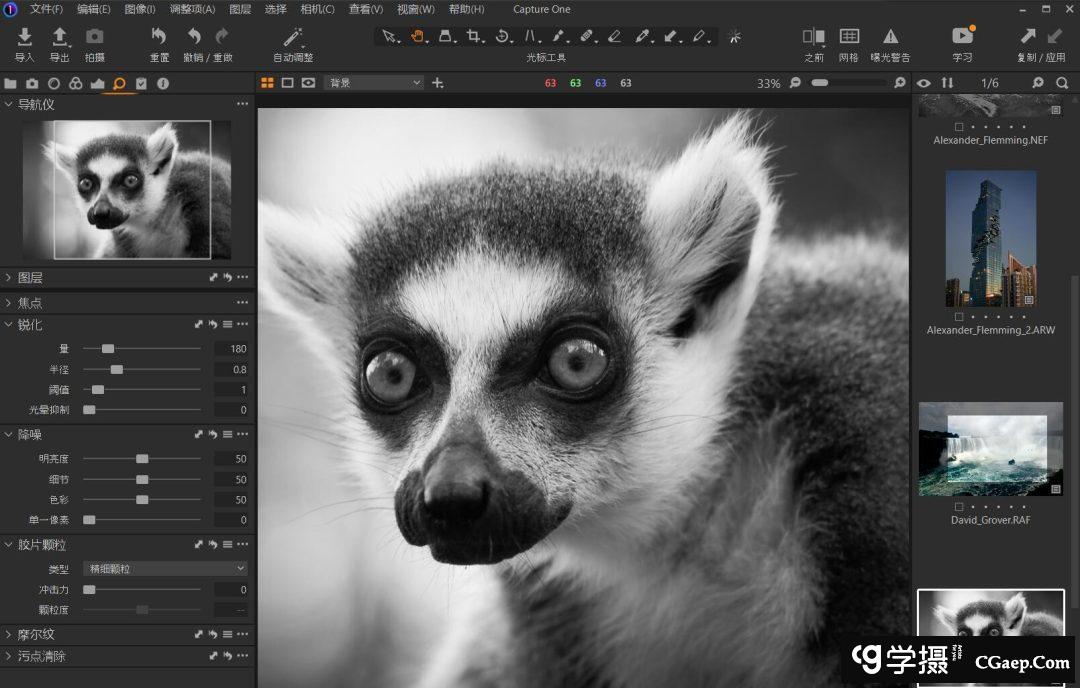Click the 锐化 量 slider
Screen dimensions: 1080x688
tap(108, 349)
